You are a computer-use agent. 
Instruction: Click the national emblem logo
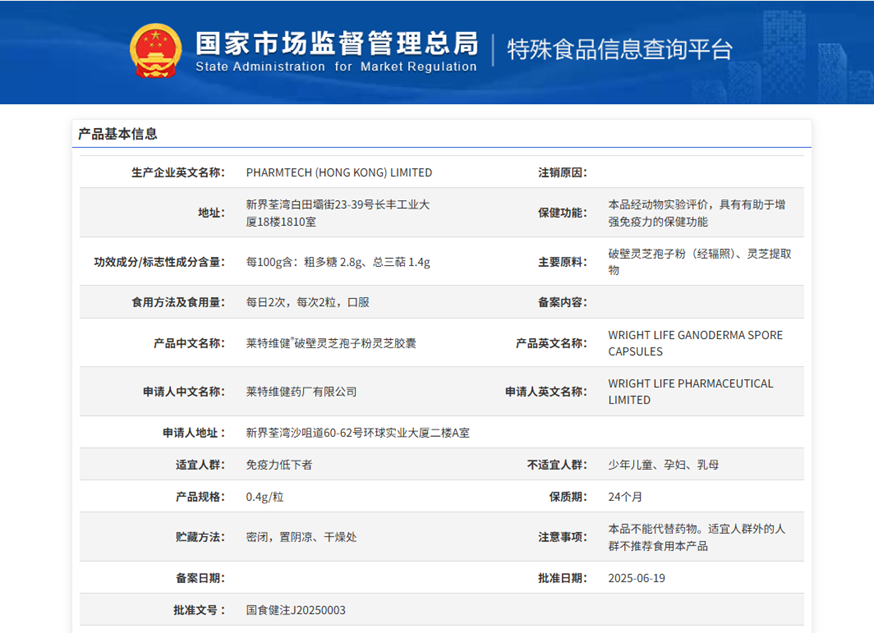point(156,51)
